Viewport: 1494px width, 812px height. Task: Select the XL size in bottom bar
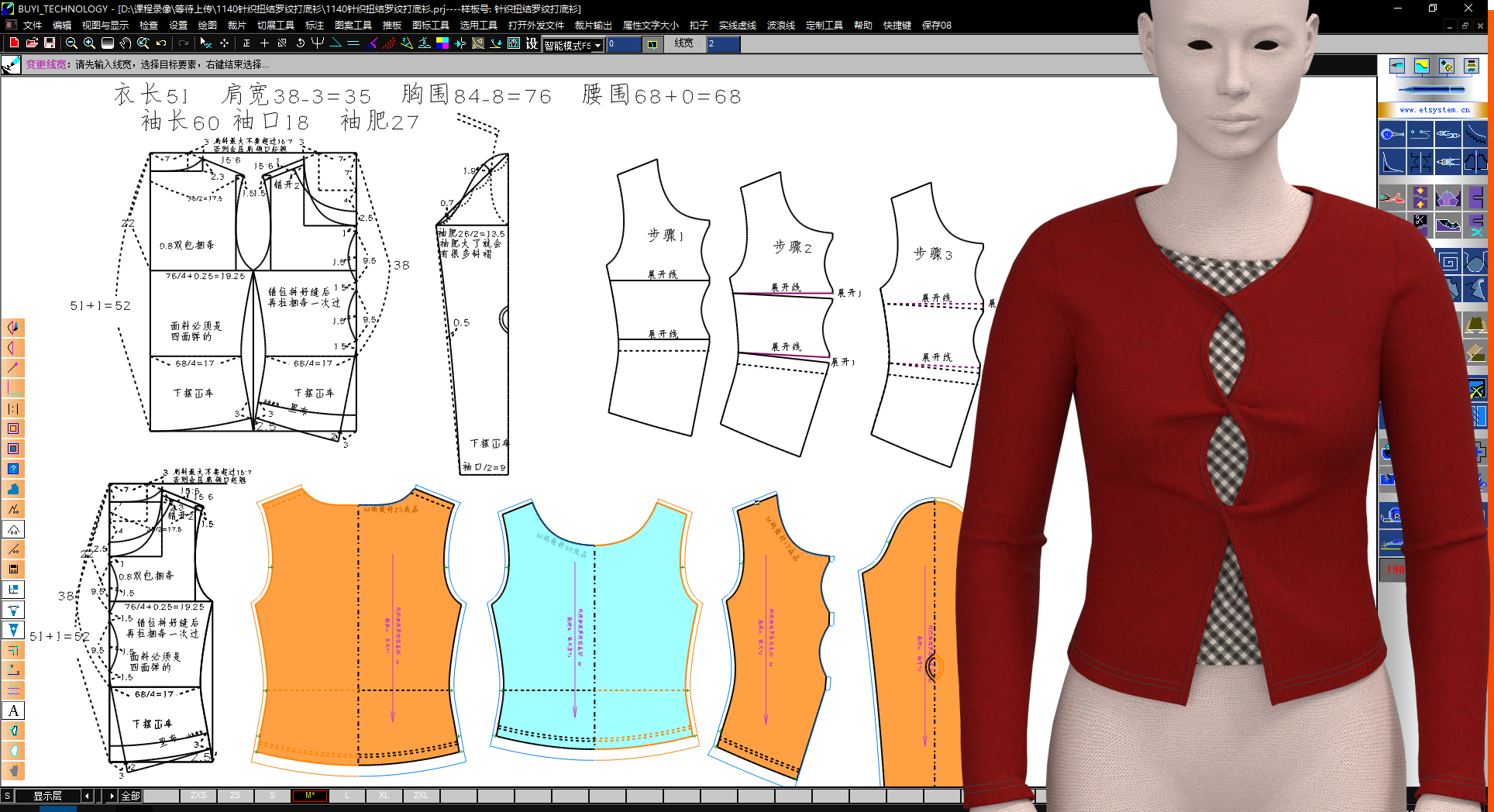tap(384, 796)
